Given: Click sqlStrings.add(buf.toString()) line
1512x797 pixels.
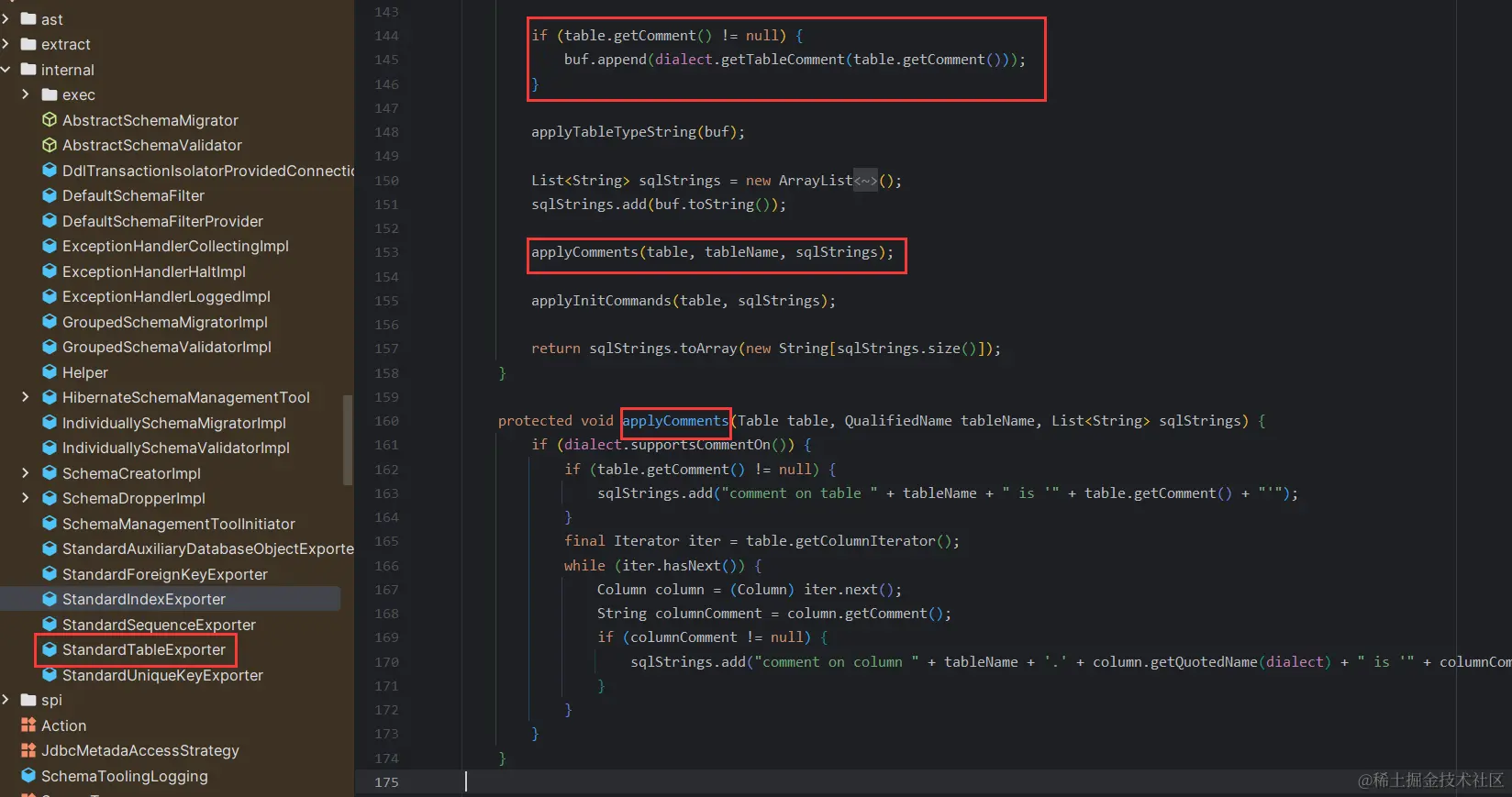Looking at the screenshot, I should [659, 205].
